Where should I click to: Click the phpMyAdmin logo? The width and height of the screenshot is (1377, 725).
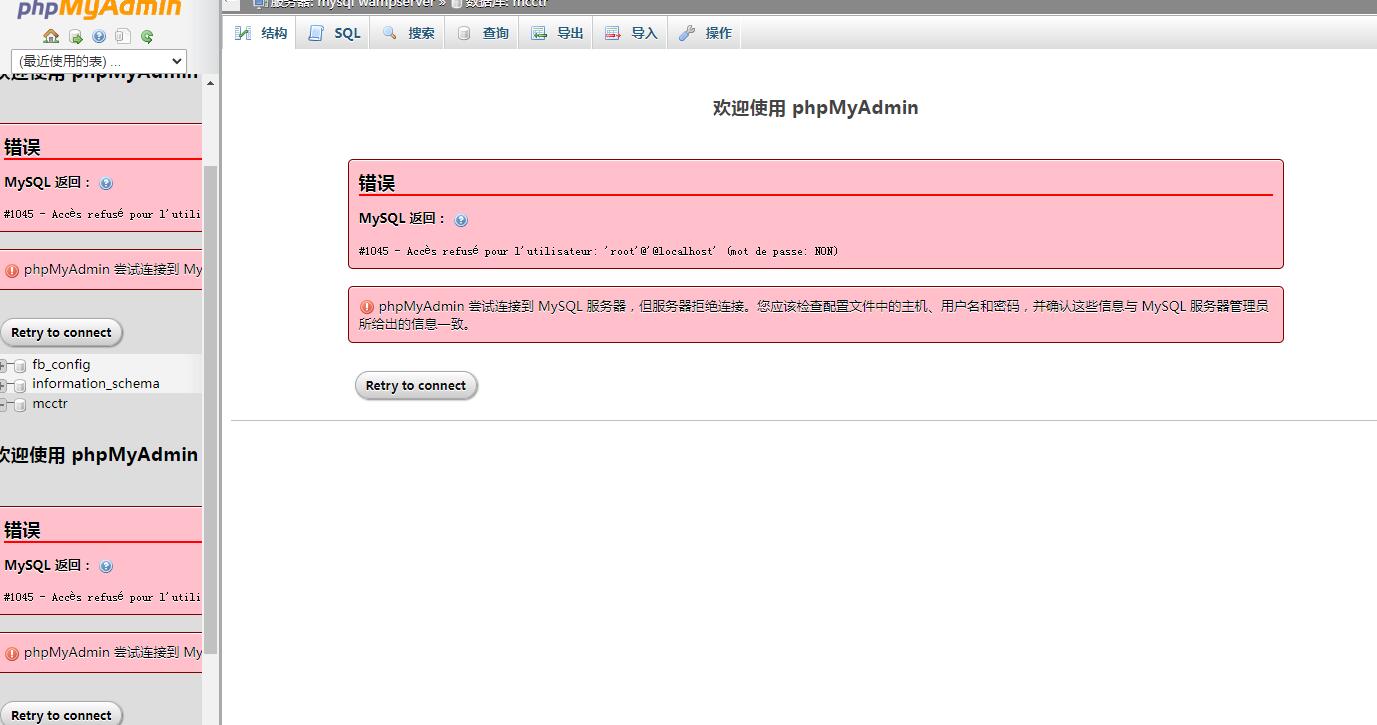click(x=99, y=10)
